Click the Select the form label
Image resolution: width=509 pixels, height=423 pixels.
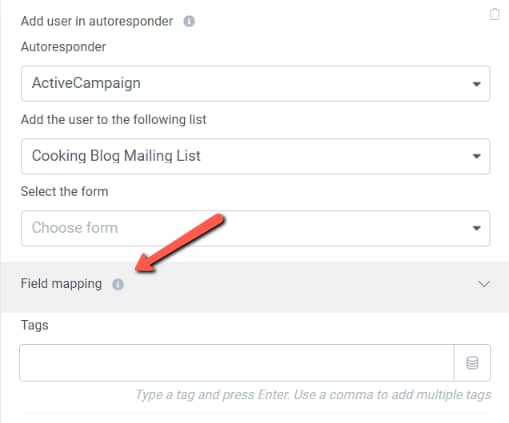[64, 191]
